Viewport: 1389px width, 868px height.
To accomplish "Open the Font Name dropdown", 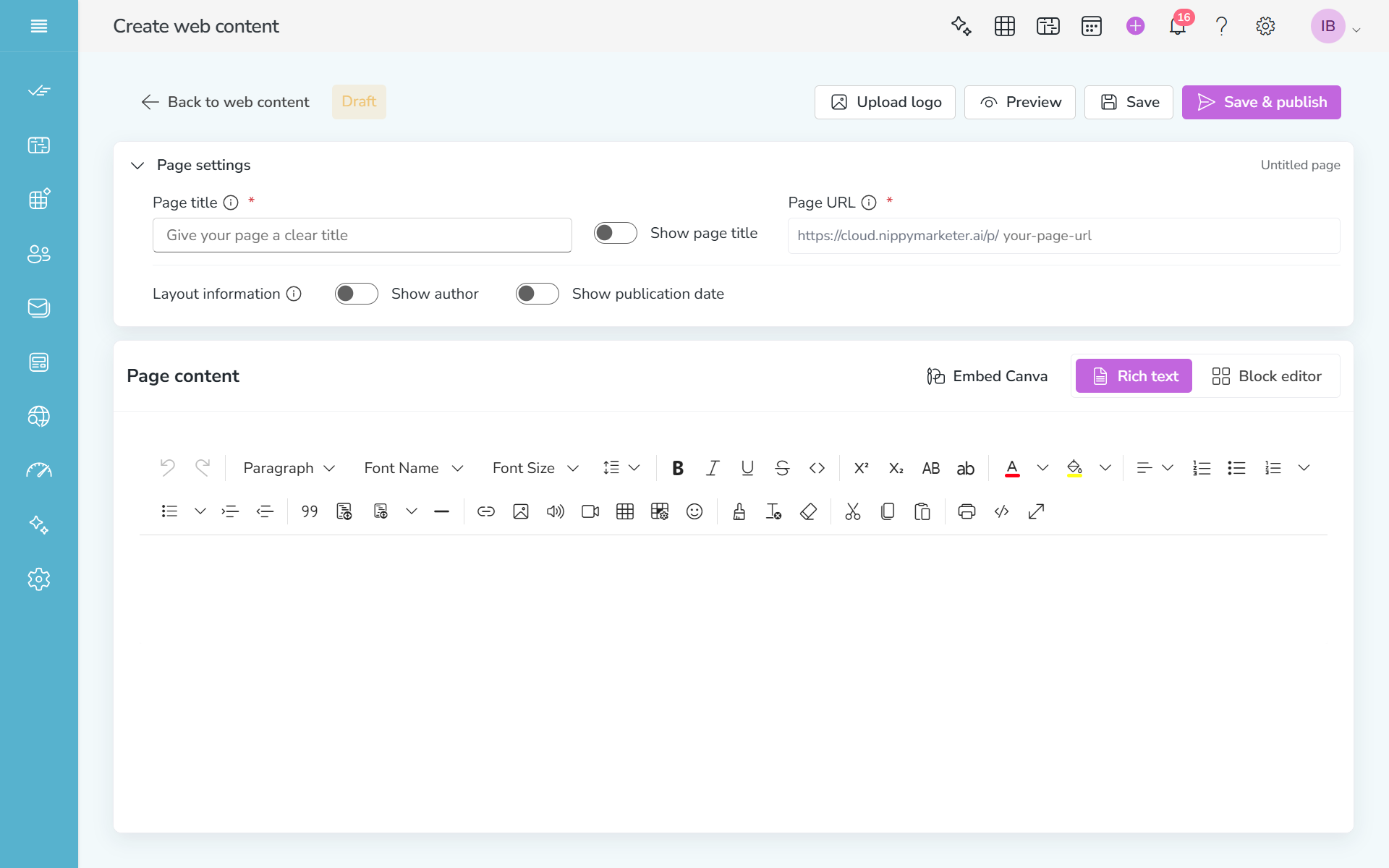I will pos(413,468).
